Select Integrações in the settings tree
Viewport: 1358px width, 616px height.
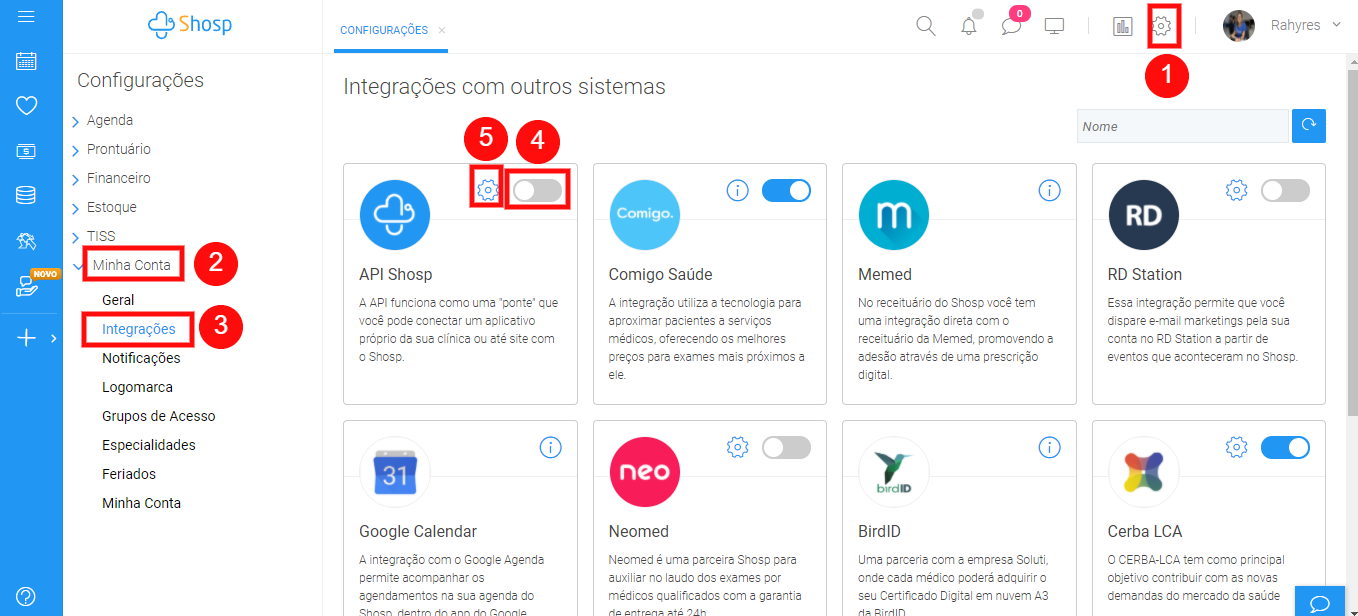point(139,329)
